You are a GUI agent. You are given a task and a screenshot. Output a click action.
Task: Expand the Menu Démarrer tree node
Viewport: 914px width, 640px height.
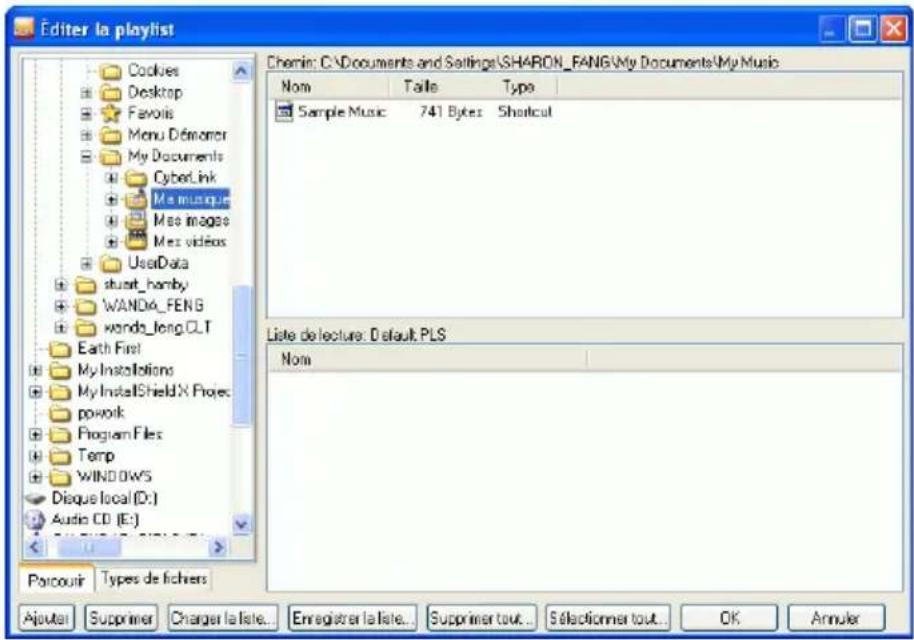[86, 135]
